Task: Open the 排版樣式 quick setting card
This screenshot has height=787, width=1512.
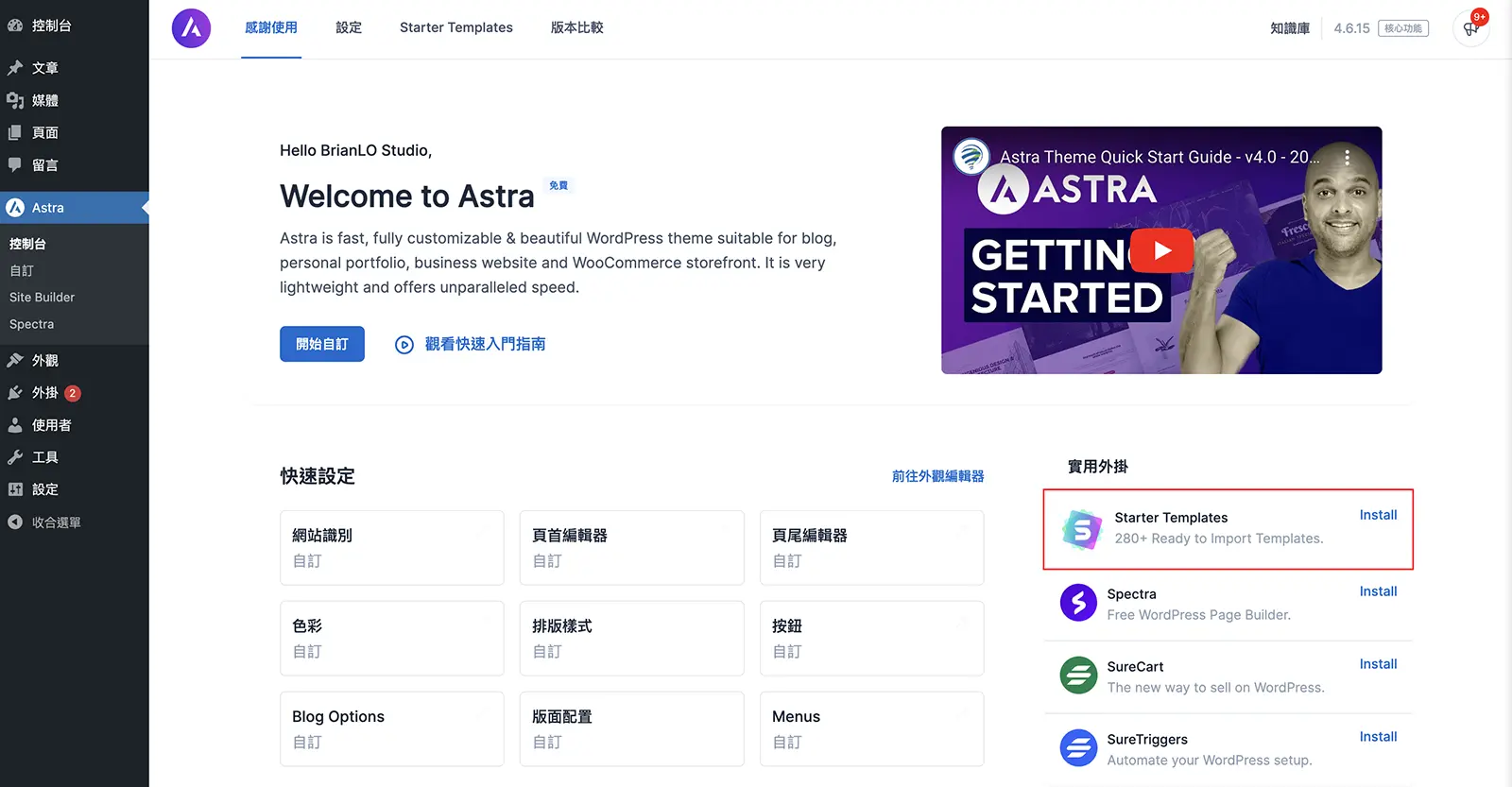Action: tap(632, 639)
